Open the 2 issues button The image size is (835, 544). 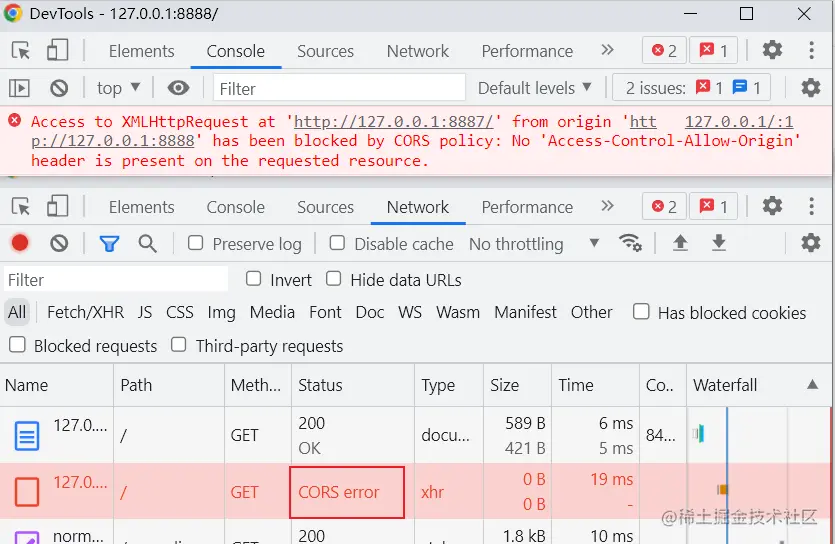coord(692,88)
